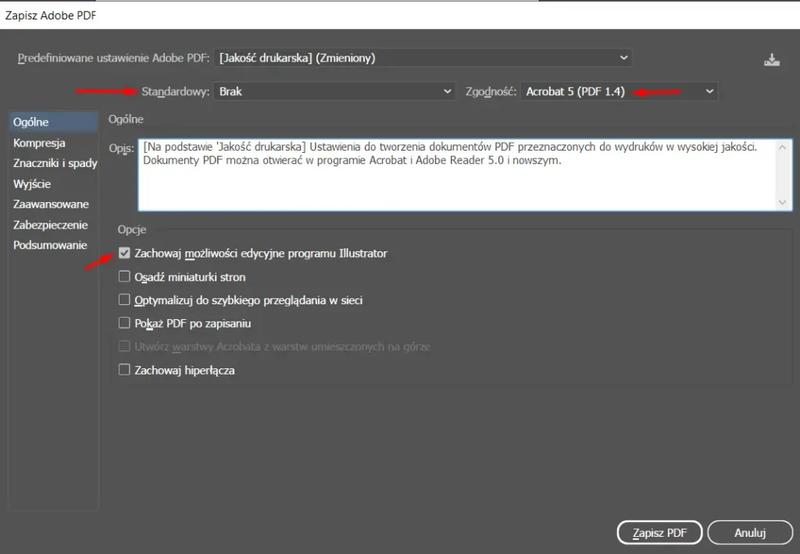
Task: Open the Zaawansowane settings section
Action: [x=51, y=204]
